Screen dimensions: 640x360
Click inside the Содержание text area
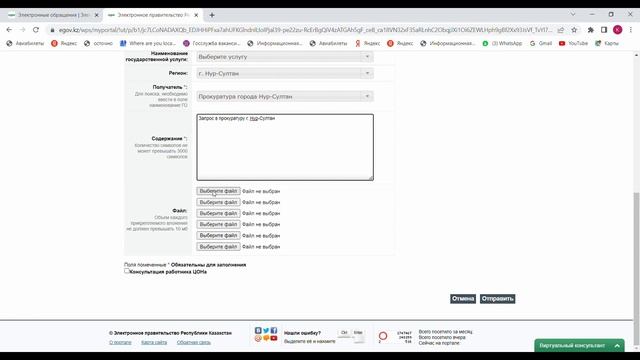tap(285, 147)
